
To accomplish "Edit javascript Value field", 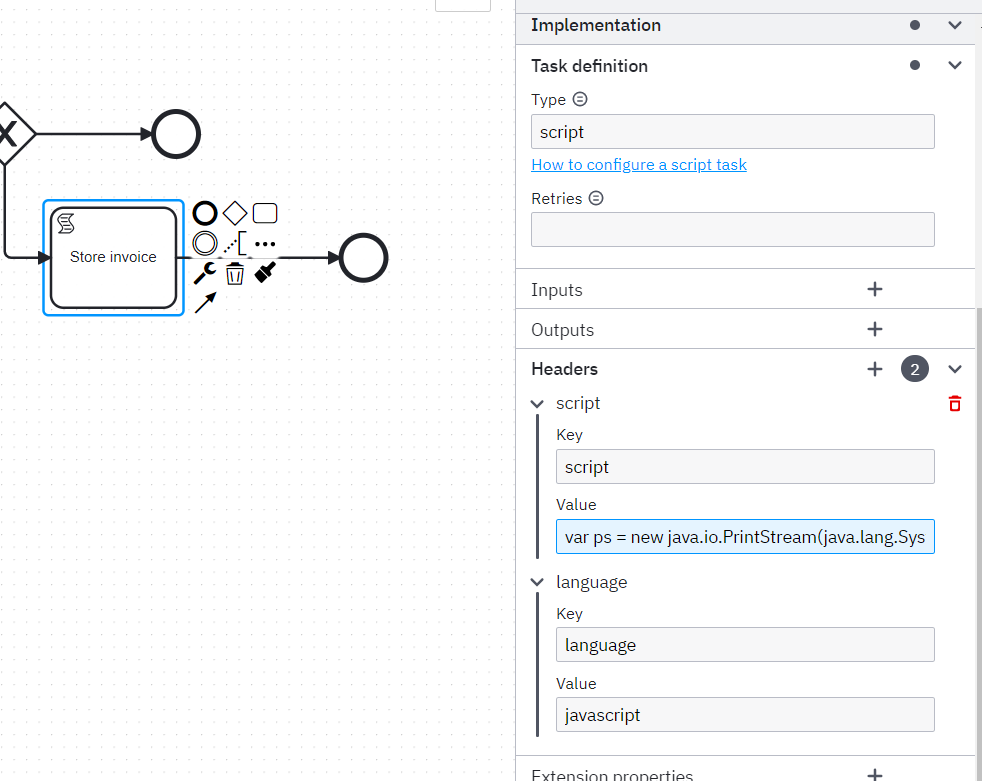I will pyautogui.click(x=745, y=715).
